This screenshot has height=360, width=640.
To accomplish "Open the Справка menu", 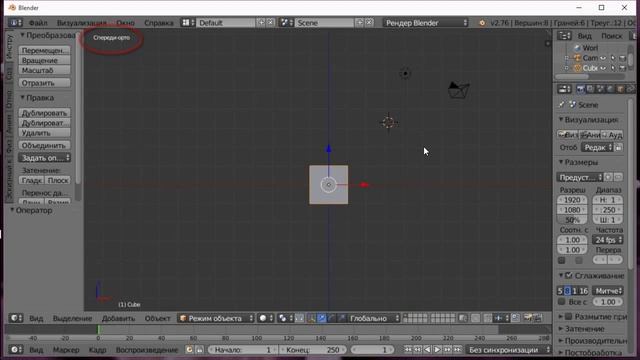I will tap(159, 23).
